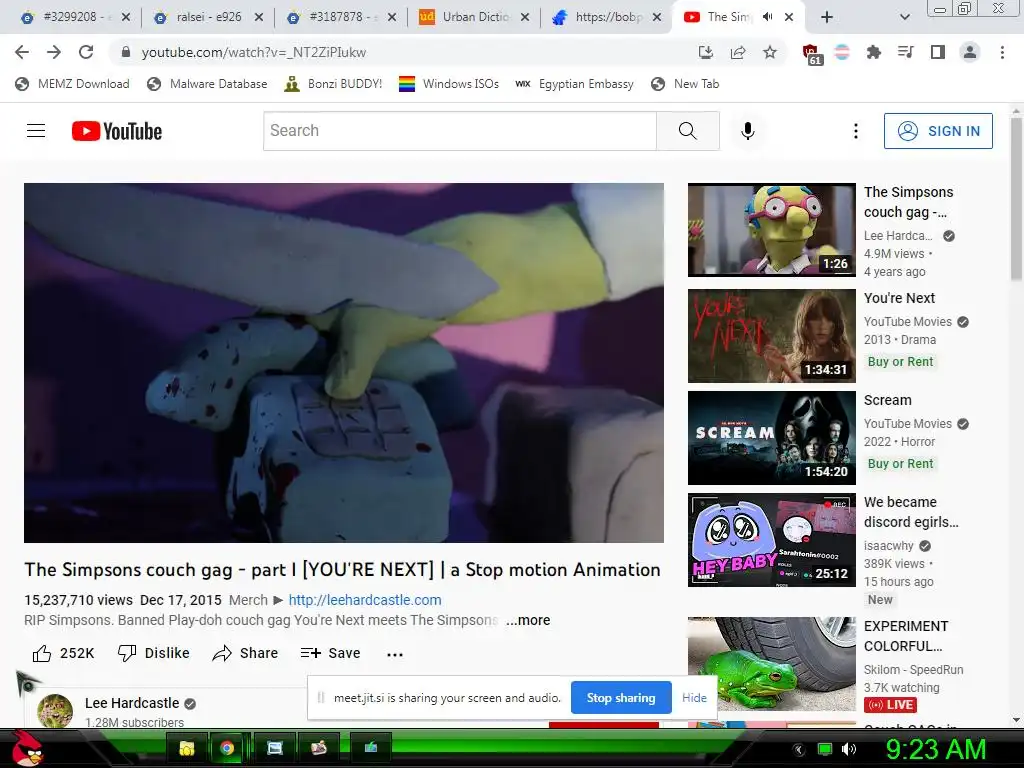
Task: Open Bonzi BUDDY! bookmark
Action: tap(333, 84)
